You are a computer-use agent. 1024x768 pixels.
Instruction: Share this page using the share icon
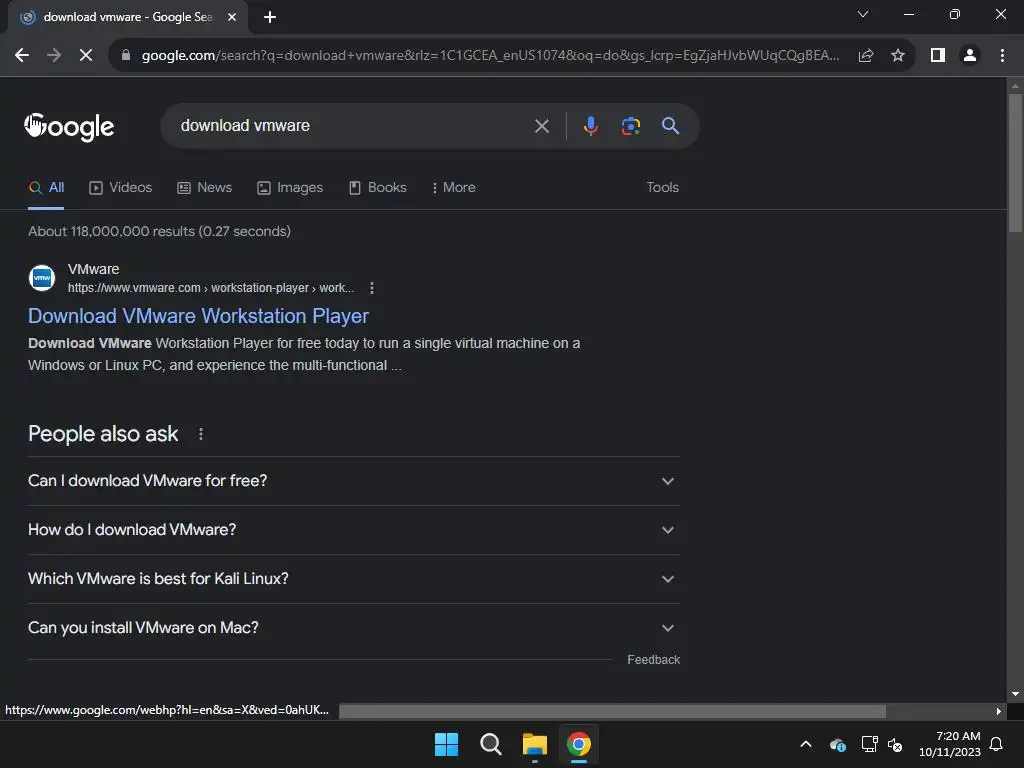click(x=866, y=56)
